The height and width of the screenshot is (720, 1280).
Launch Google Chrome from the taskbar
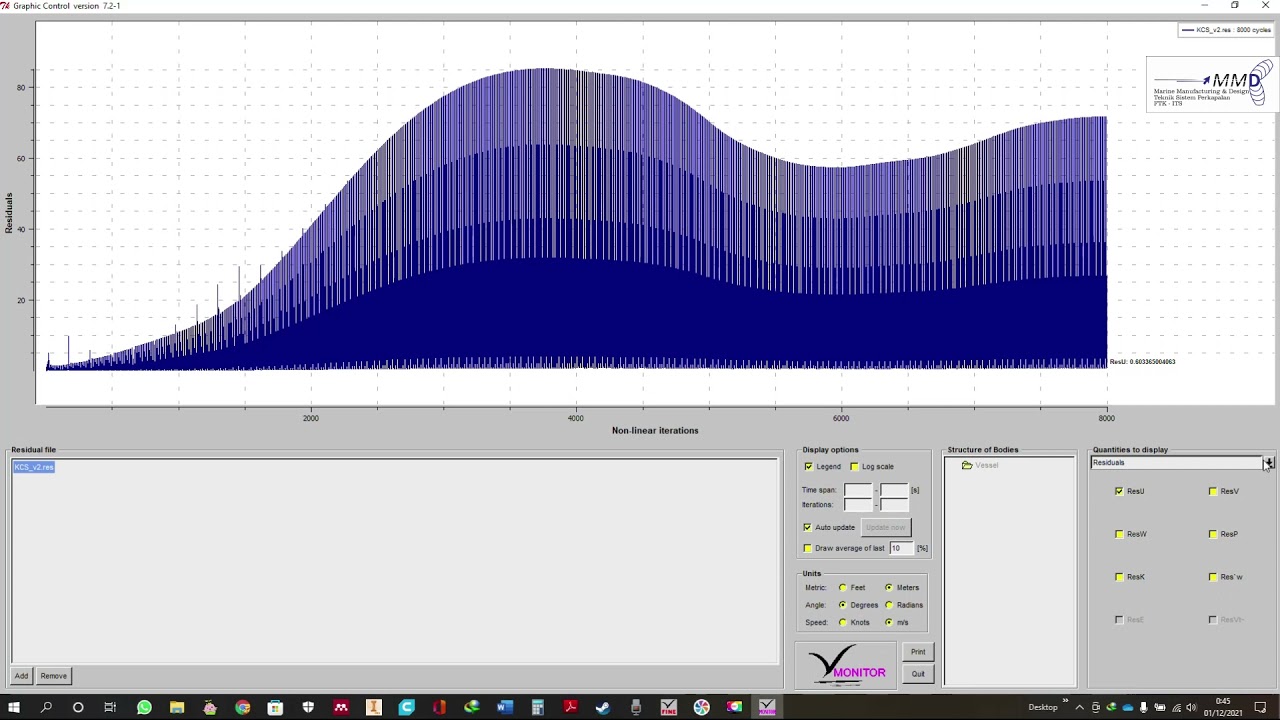(242, 708)
